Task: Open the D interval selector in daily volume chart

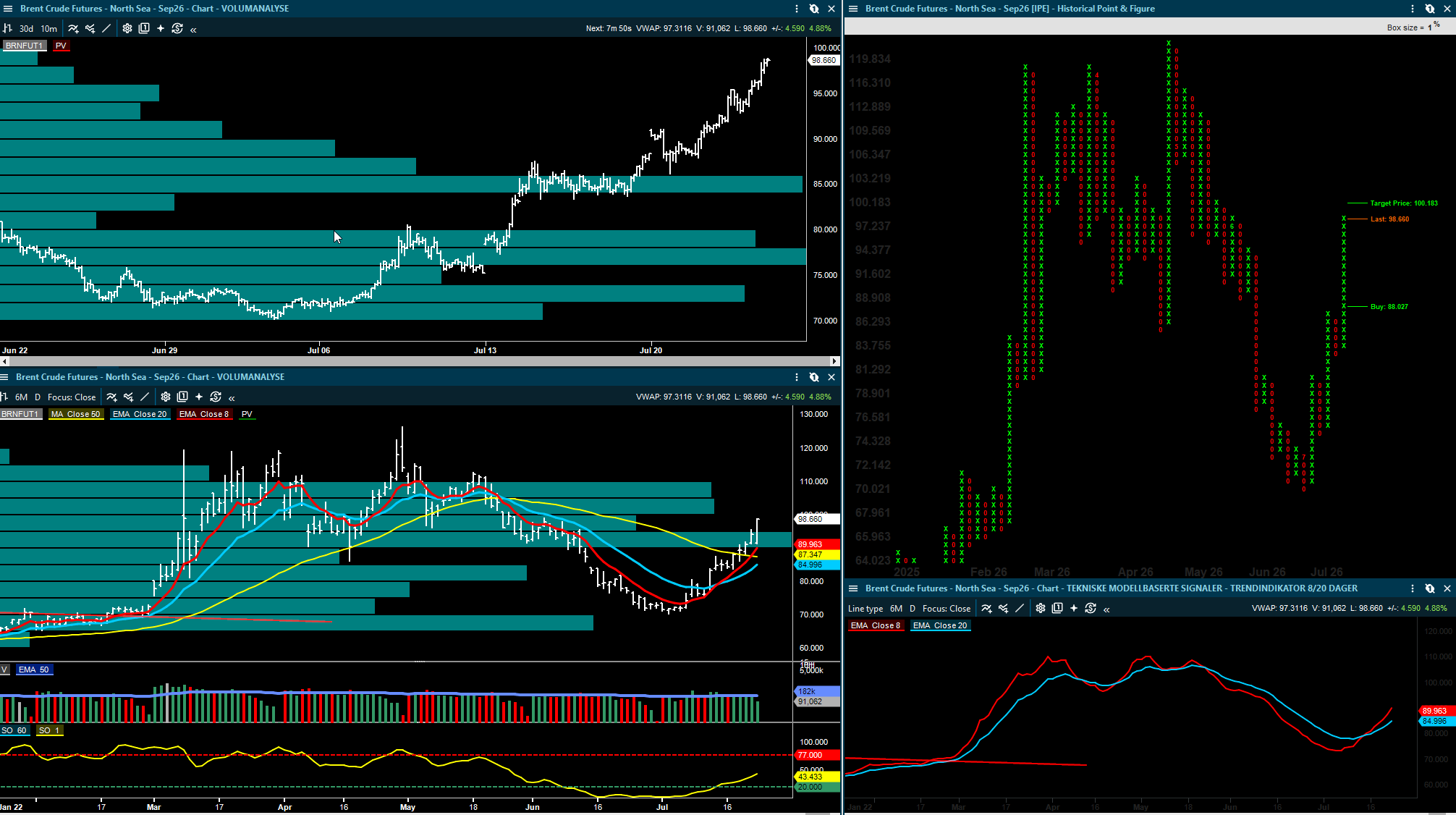Action: pos(38,397)
